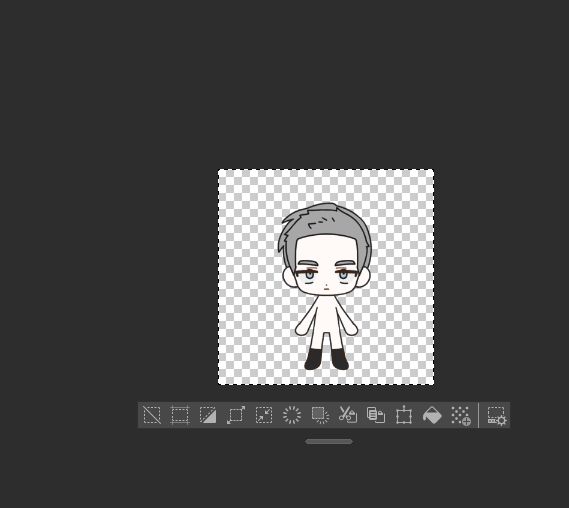
Task: Click the Shrink selected area icon
Action: 264,415
